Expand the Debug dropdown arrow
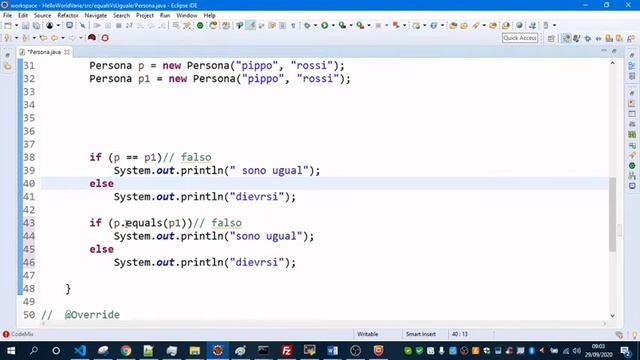Image resolution: width=640 pixels, height=360 pixels. (315, 25)
